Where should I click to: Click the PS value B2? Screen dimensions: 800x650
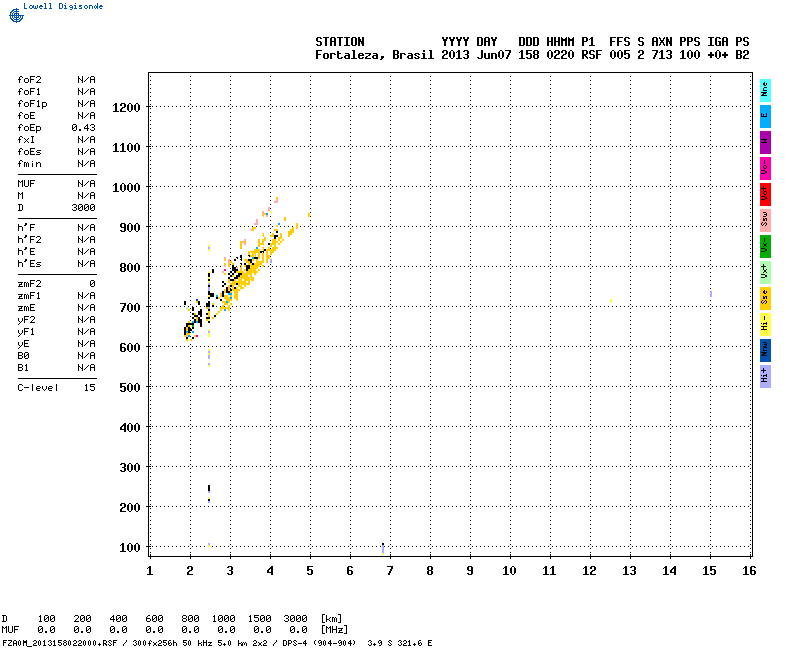[x=742, y=55]
